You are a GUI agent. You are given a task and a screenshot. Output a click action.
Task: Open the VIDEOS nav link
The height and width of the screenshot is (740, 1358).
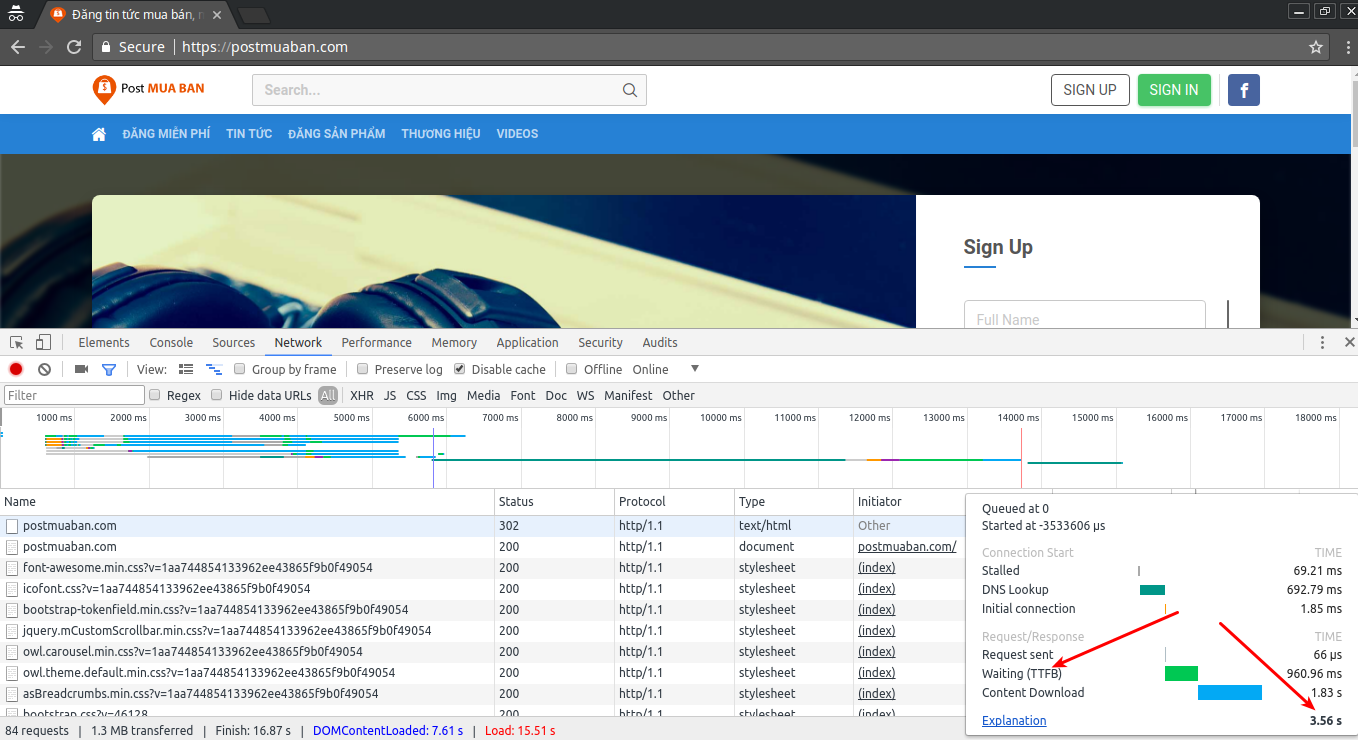517,134
